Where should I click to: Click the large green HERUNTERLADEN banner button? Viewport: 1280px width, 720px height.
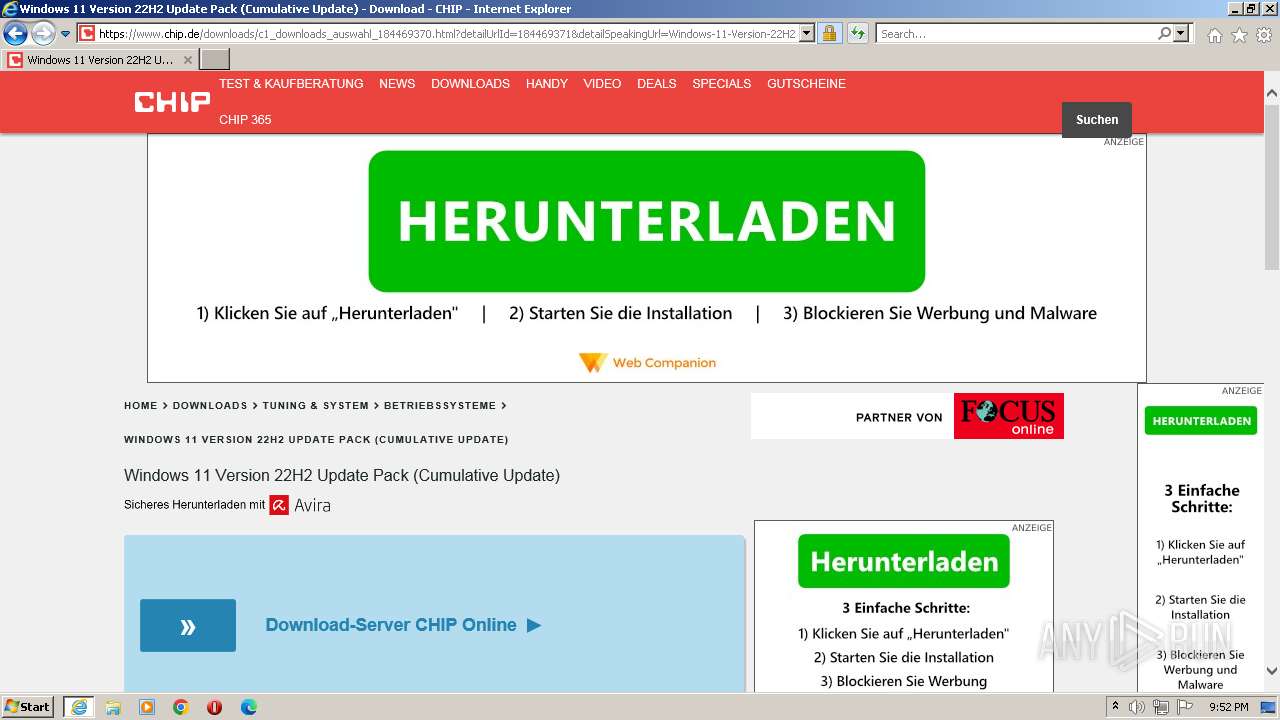point(647,221)
